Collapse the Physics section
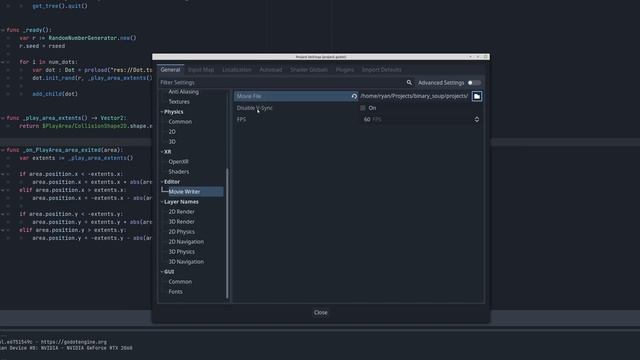The image size is (640, 360). [162, 112]
